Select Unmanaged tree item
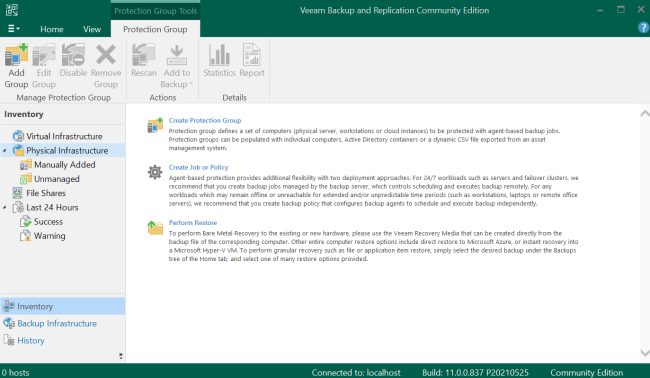Image resolution: width=650 pixels, height=378 pixels. click(x=57, y=179)
